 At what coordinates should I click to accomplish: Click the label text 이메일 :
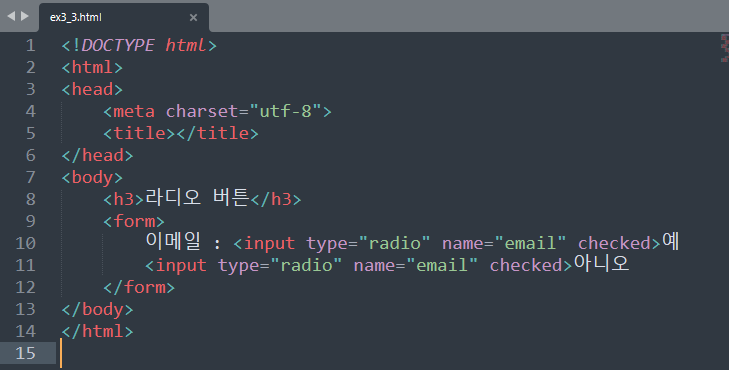click(183, 243)
